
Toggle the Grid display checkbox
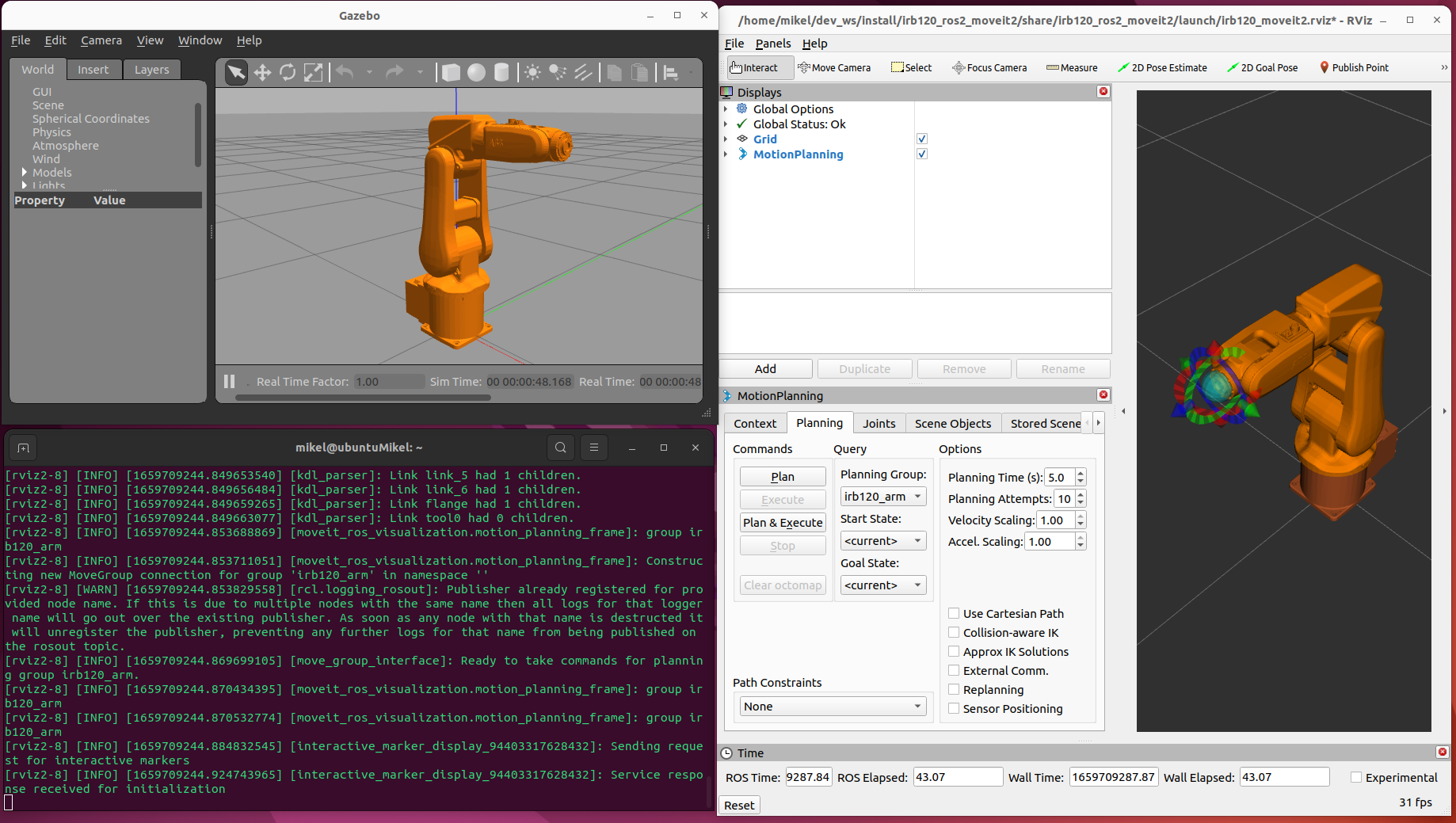point(922,139)
